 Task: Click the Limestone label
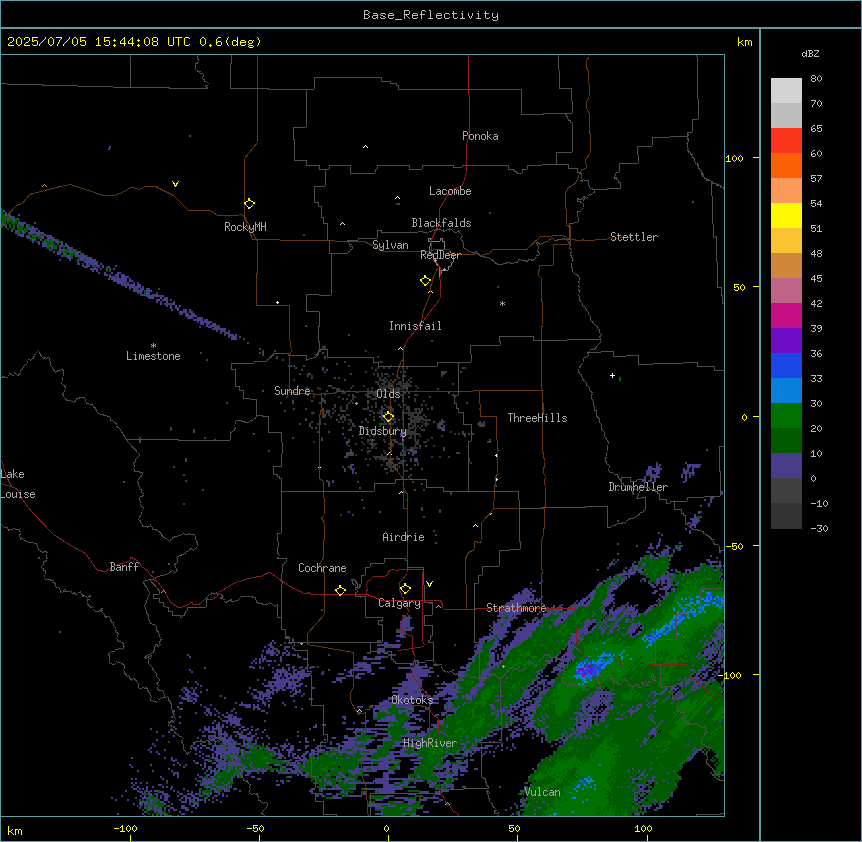point(153,356)
